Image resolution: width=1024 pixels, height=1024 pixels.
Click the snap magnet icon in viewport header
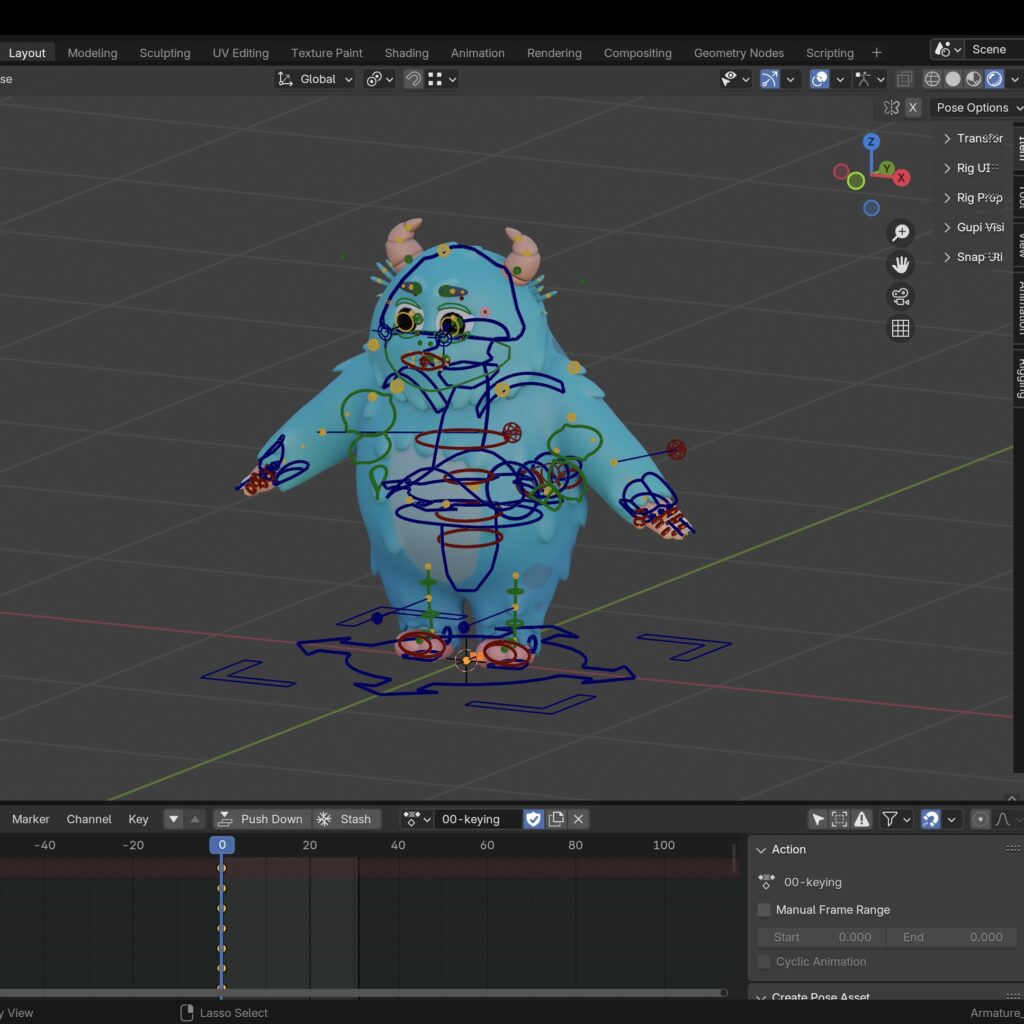pyautogui.click(x=413, y=79)
